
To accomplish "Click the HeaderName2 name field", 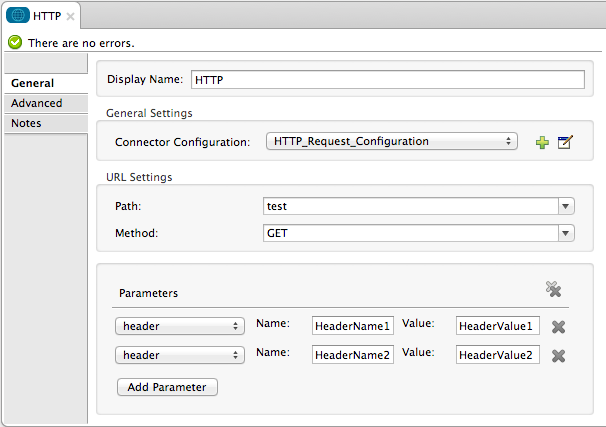I will tap(353, 355).
